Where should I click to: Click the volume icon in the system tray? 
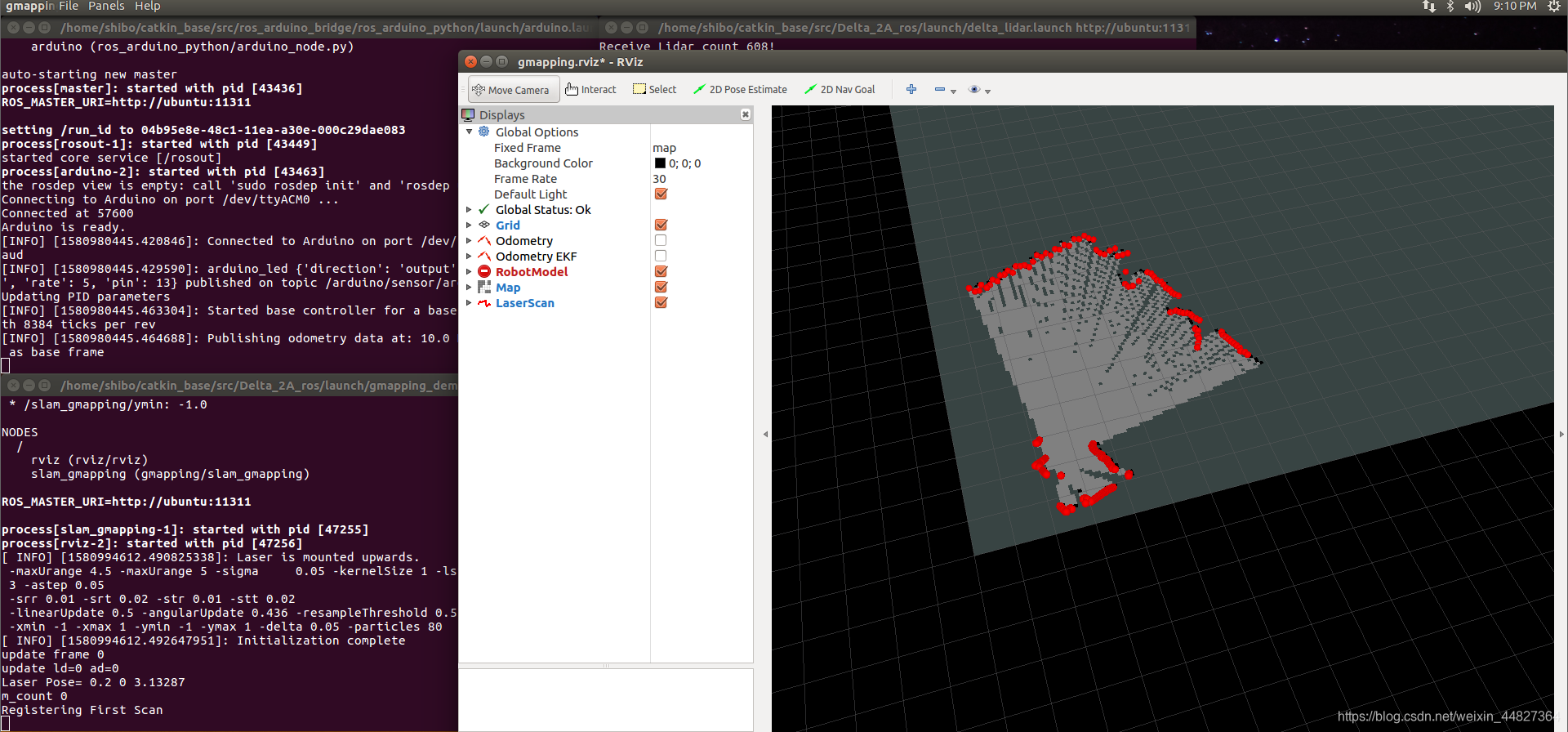1472,7
